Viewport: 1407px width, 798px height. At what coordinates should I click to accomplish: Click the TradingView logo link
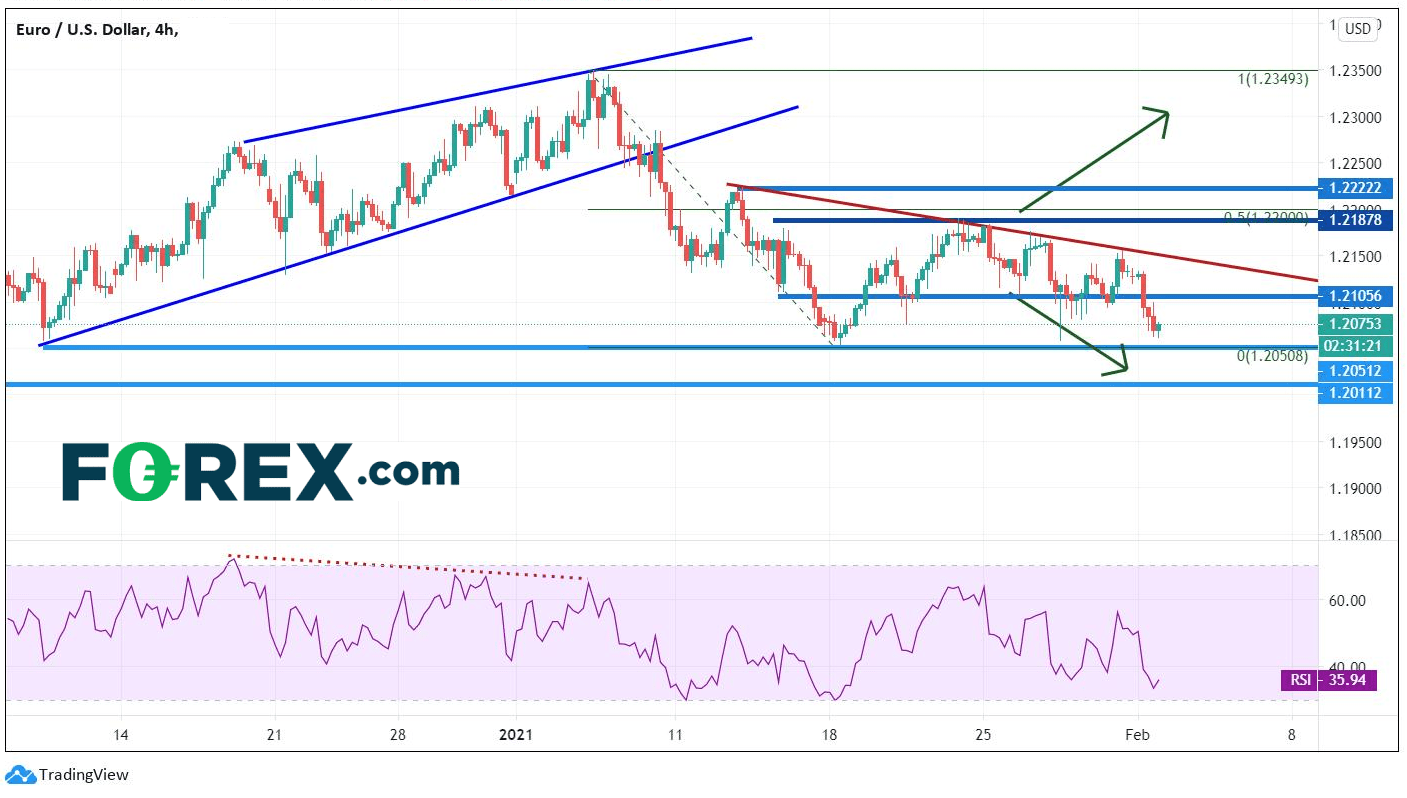pyautogui.click(x=68, y=775)
